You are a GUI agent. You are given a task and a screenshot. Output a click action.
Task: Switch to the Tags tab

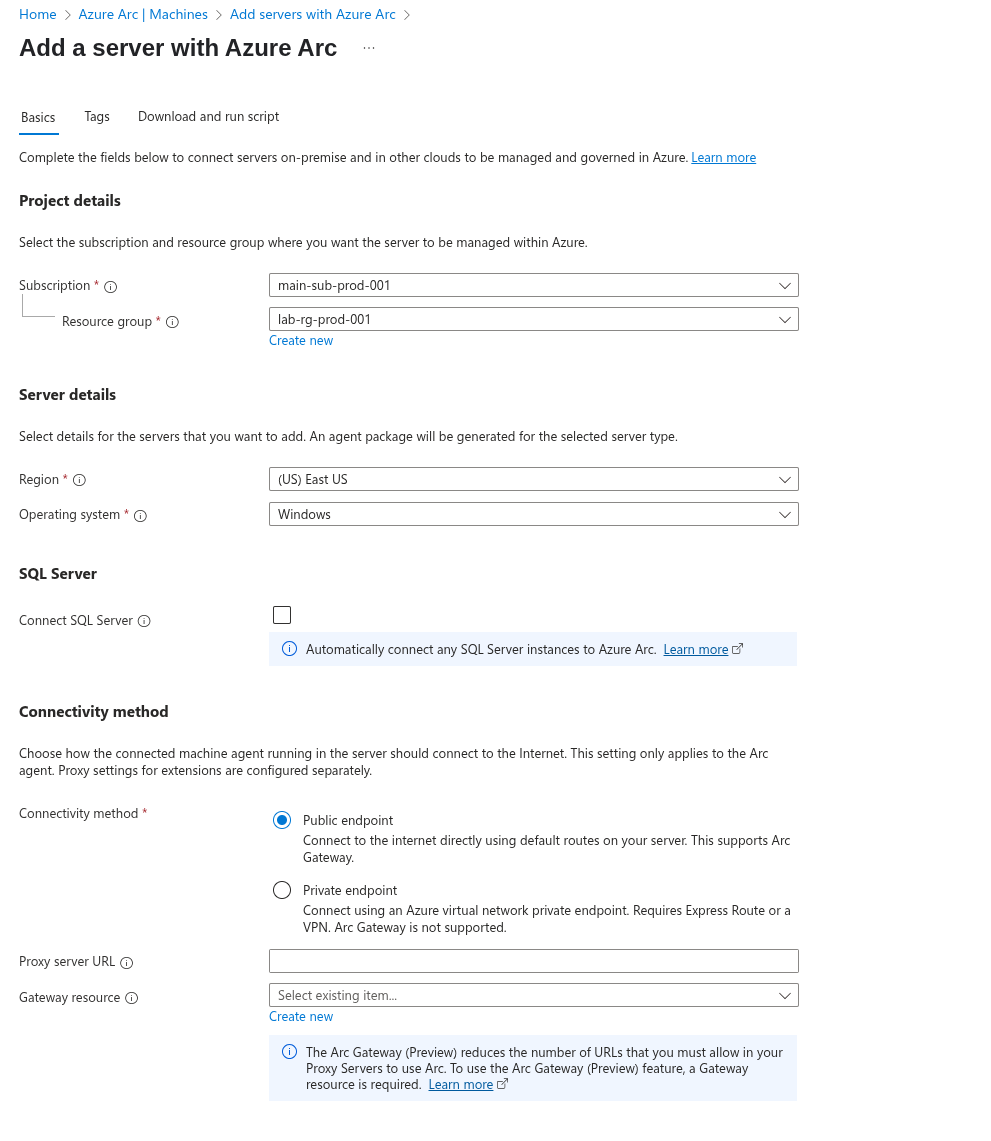(97, 116)
